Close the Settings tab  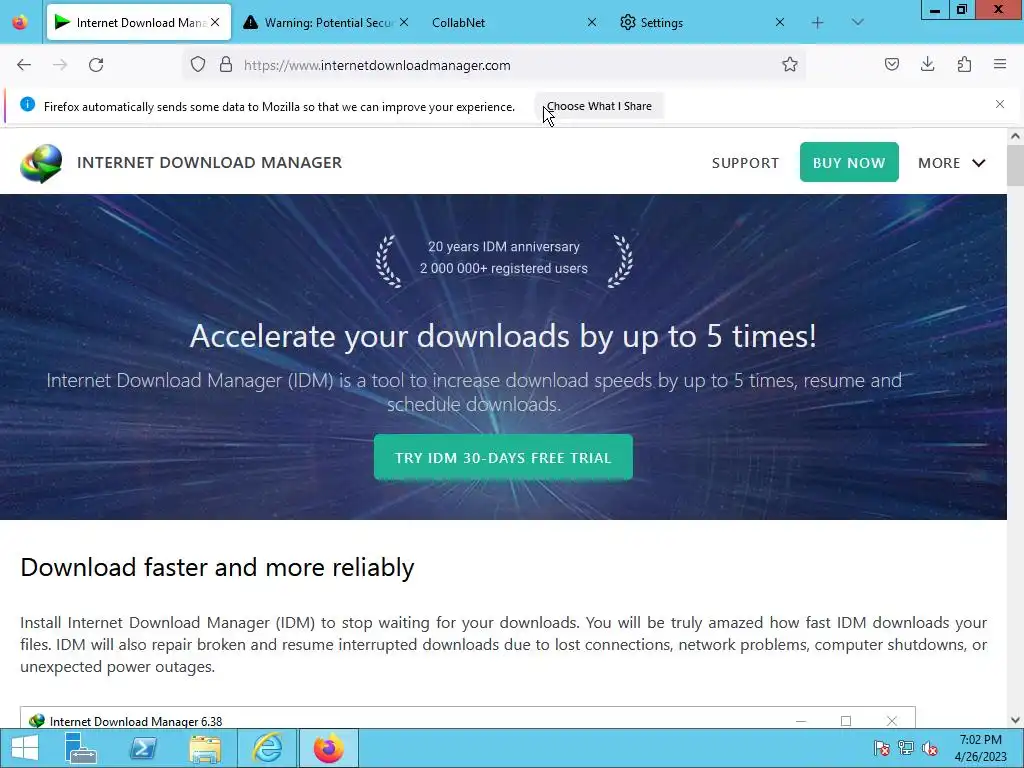tap(780, 23)
